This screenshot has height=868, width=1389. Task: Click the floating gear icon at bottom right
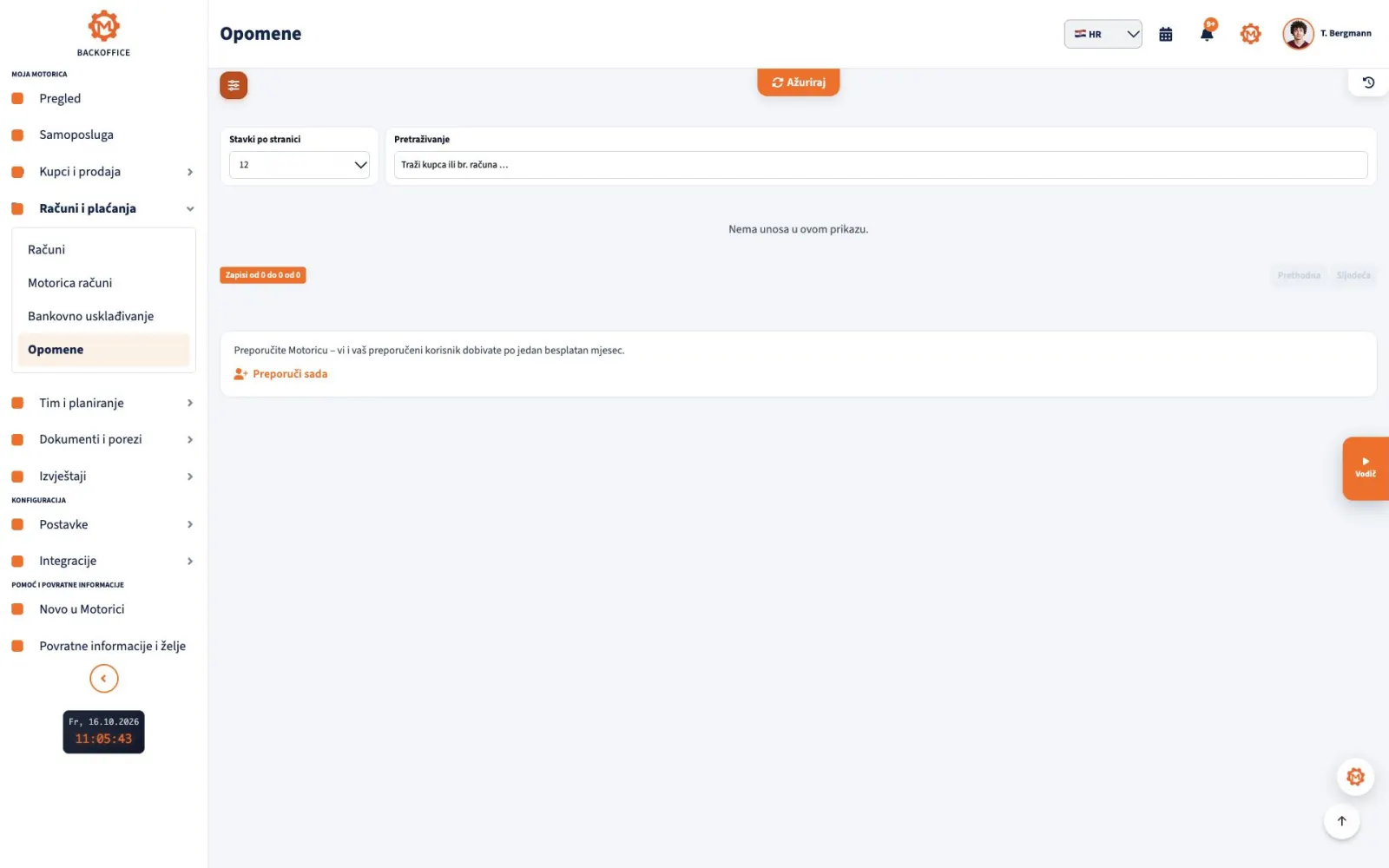pyautogui.click(x=1355, y=777)
